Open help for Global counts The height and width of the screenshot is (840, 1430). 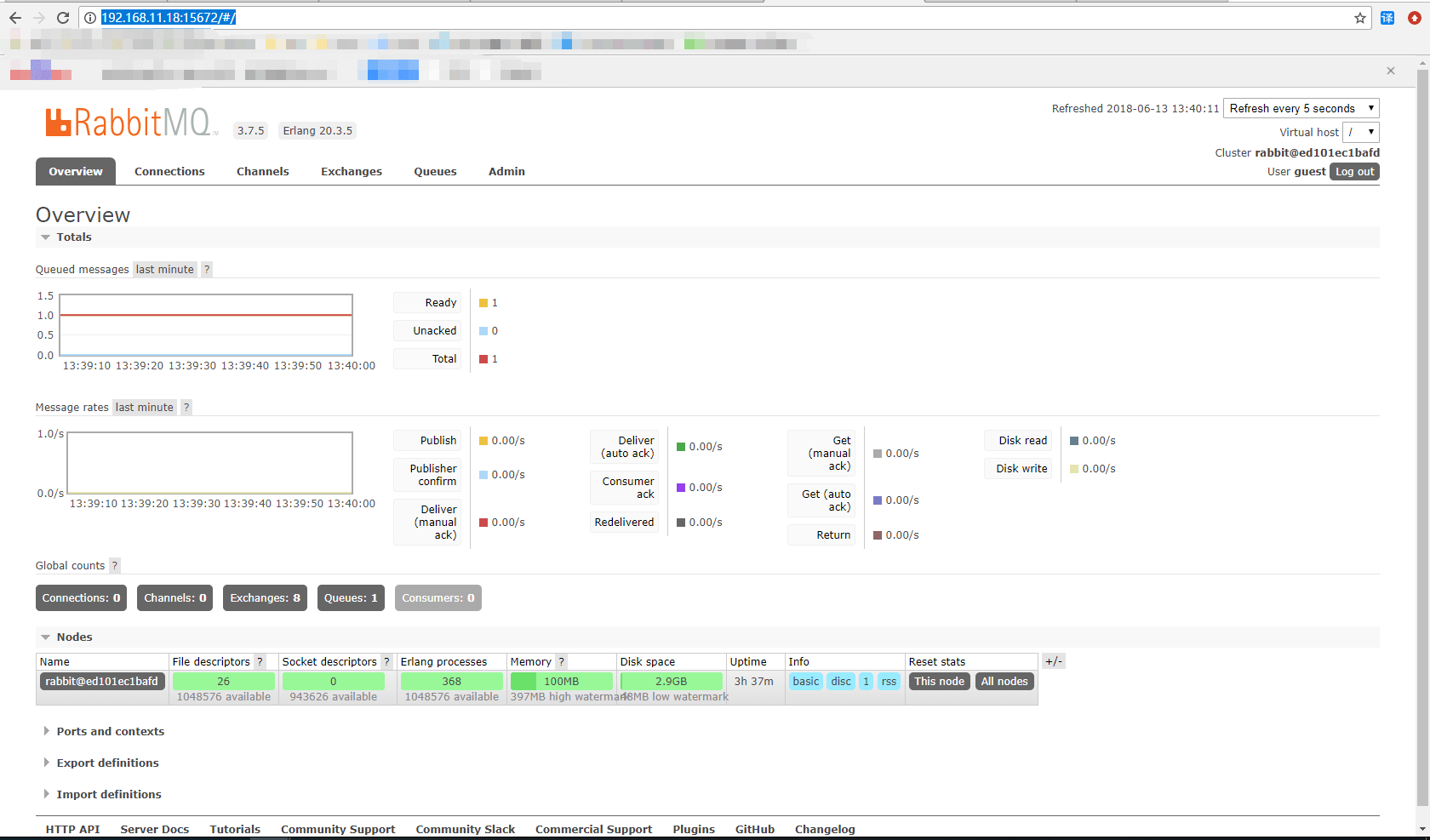115,566
